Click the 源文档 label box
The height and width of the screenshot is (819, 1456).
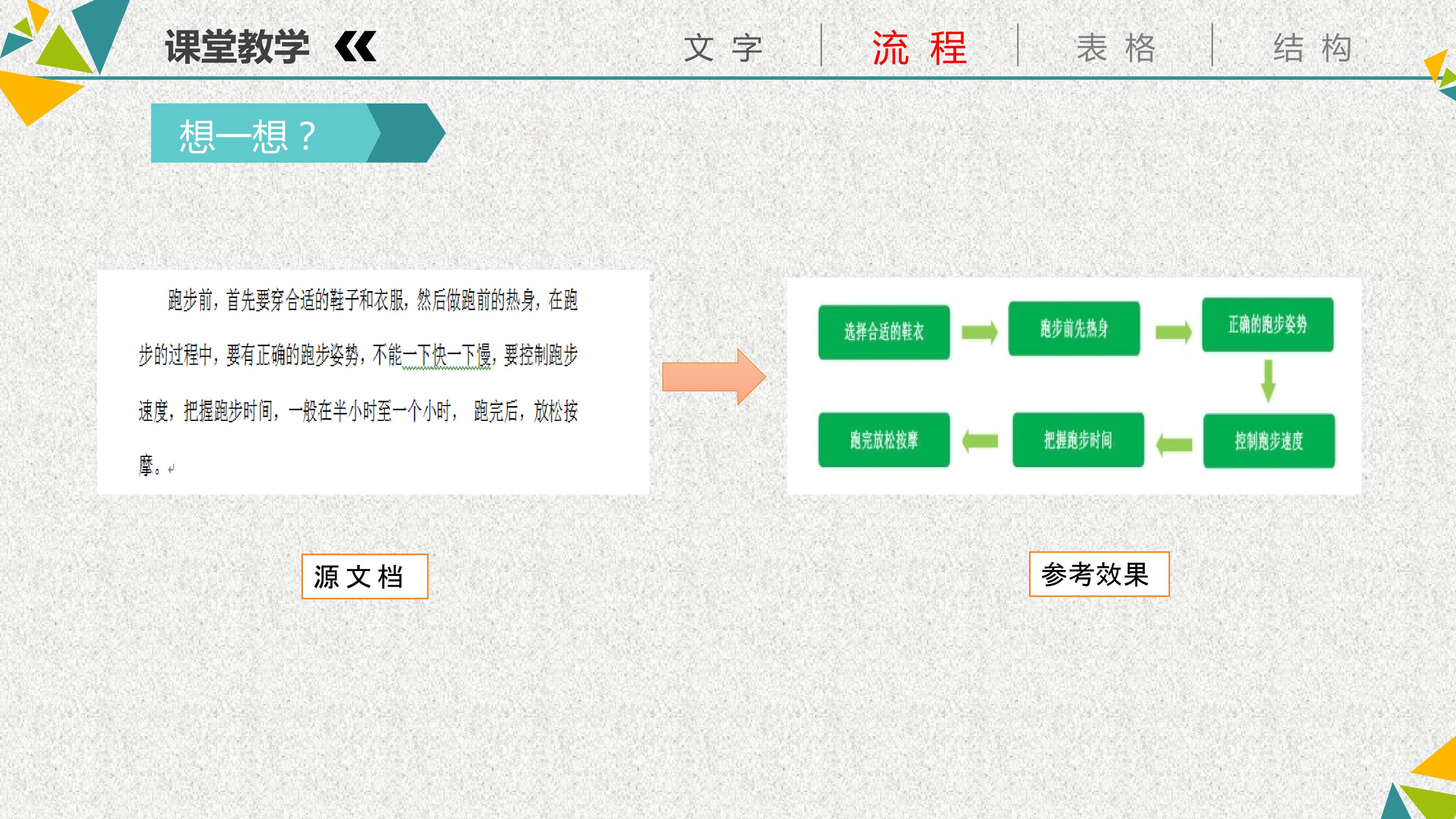coord(364,576)
